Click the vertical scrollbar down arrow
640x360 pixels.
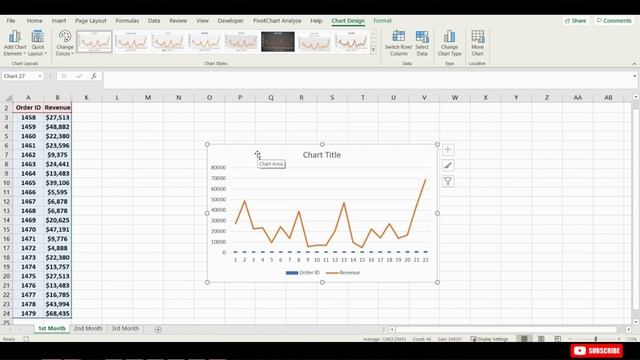pos(636,322)
